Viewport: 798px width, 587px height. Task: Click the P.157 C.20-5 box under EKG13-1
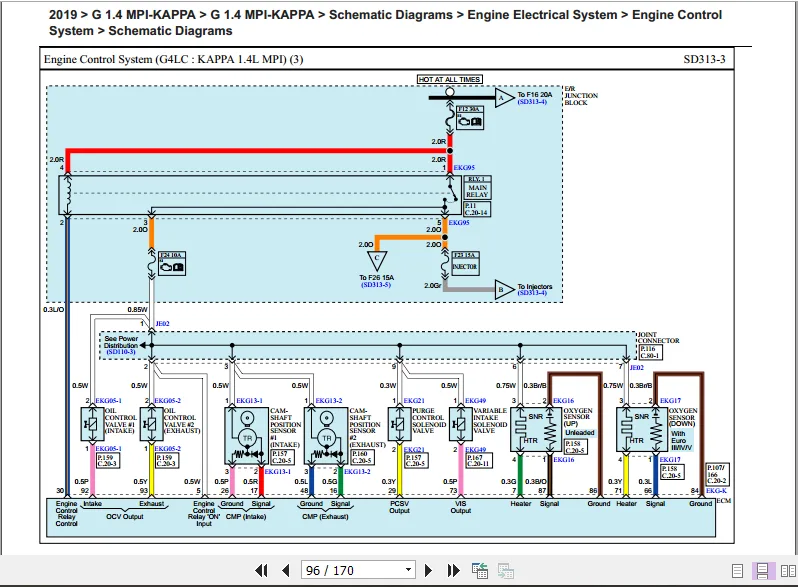[282, 457]
